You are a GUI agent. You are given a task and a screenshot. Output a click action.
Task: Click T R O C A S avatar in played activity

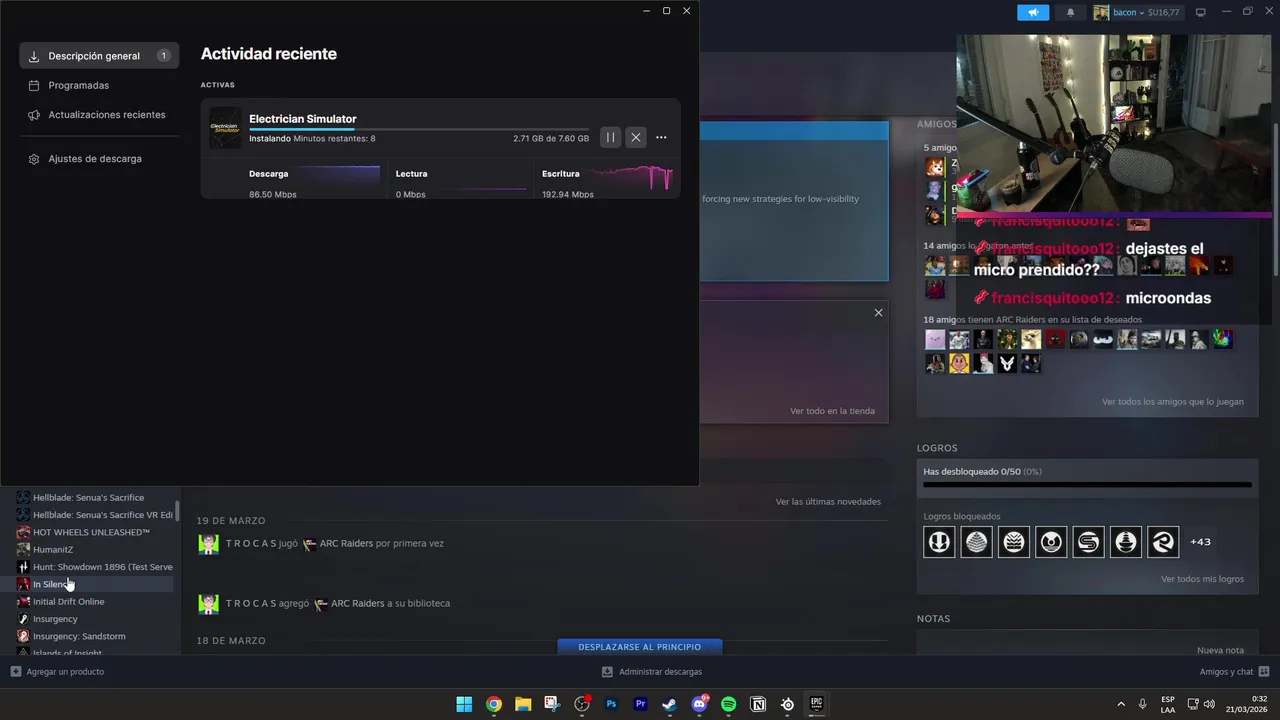208,544
